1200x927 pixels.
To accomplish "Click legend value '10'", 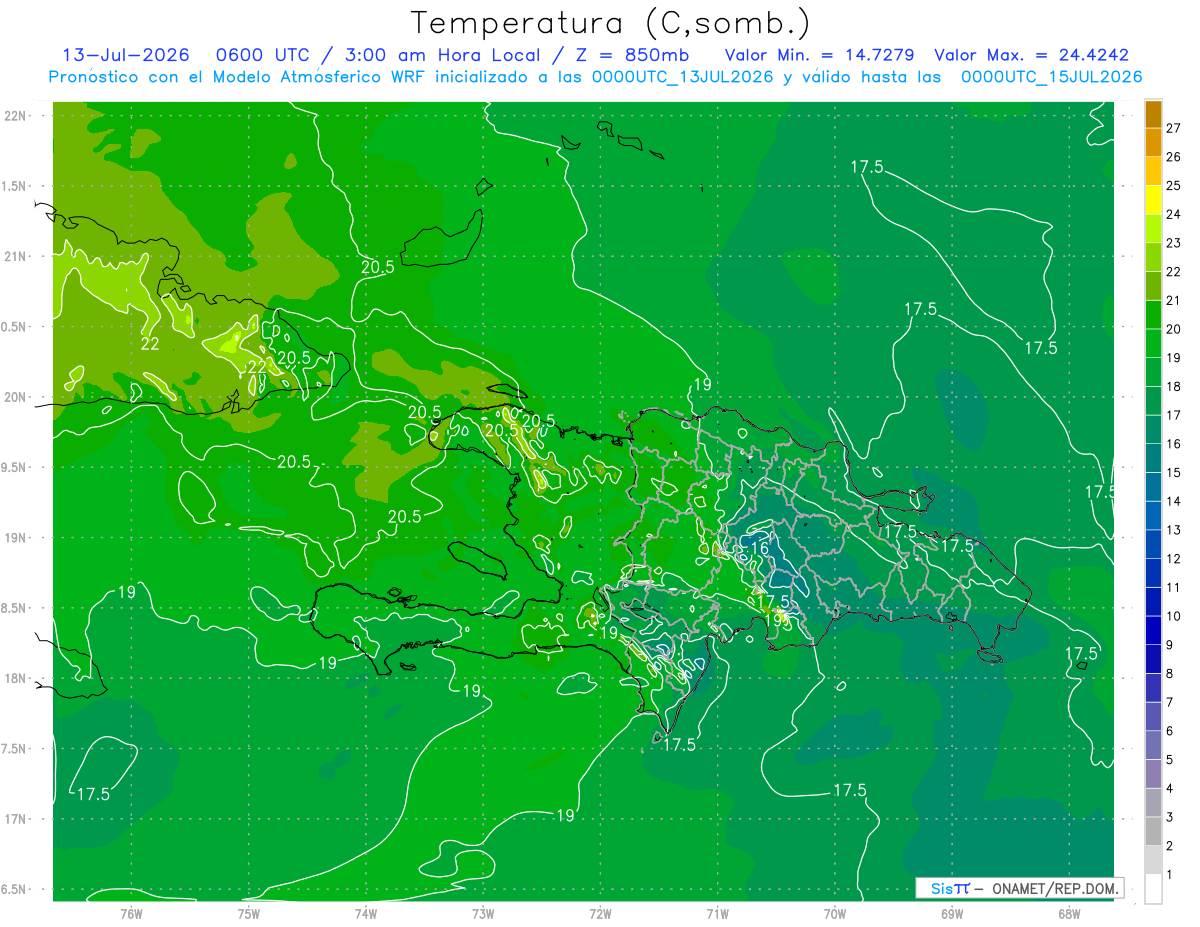I will click(x=1175, y=616).
